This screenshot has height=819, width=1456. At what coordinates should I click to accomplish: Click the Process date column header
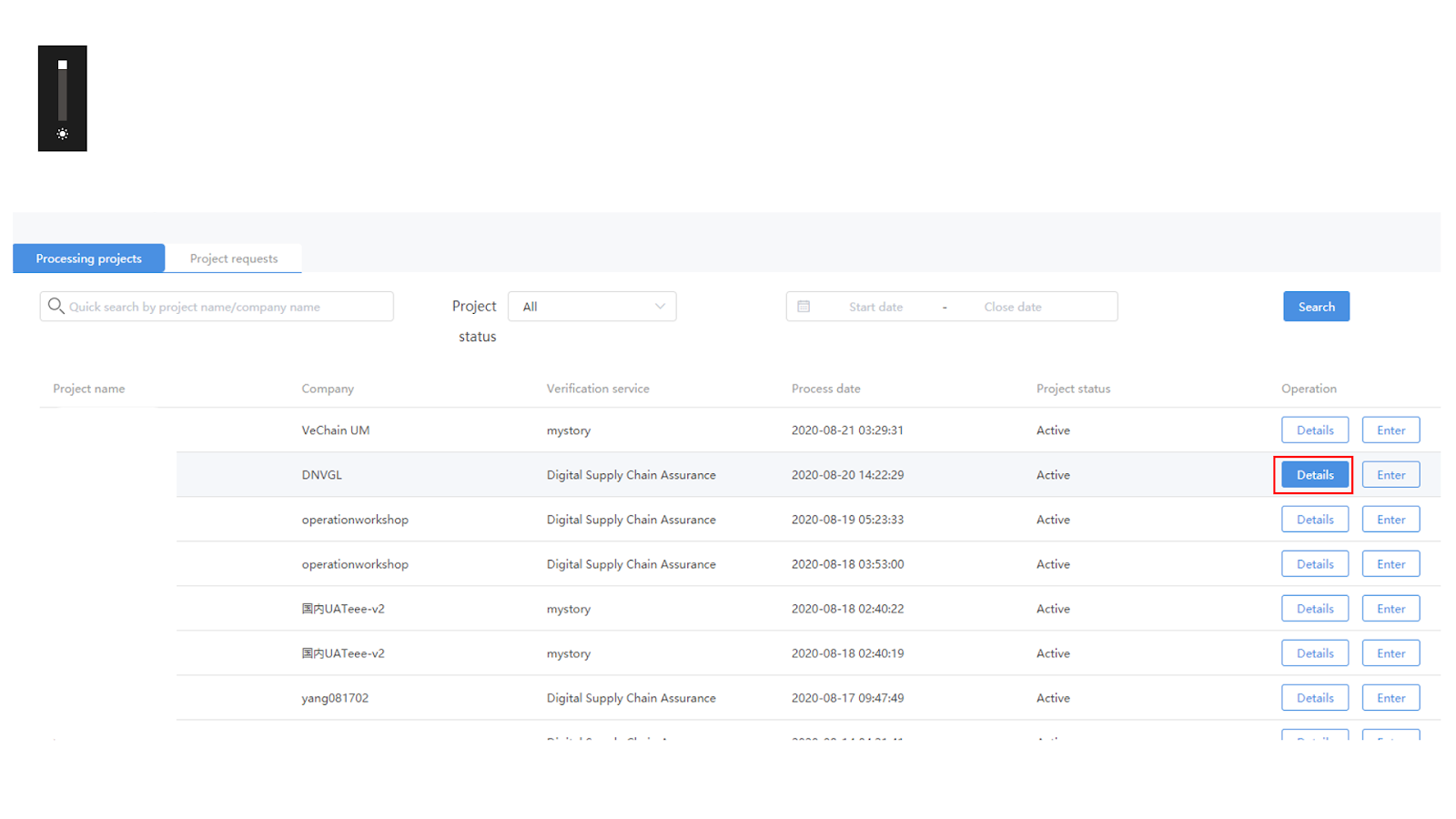tap(825, 389)
